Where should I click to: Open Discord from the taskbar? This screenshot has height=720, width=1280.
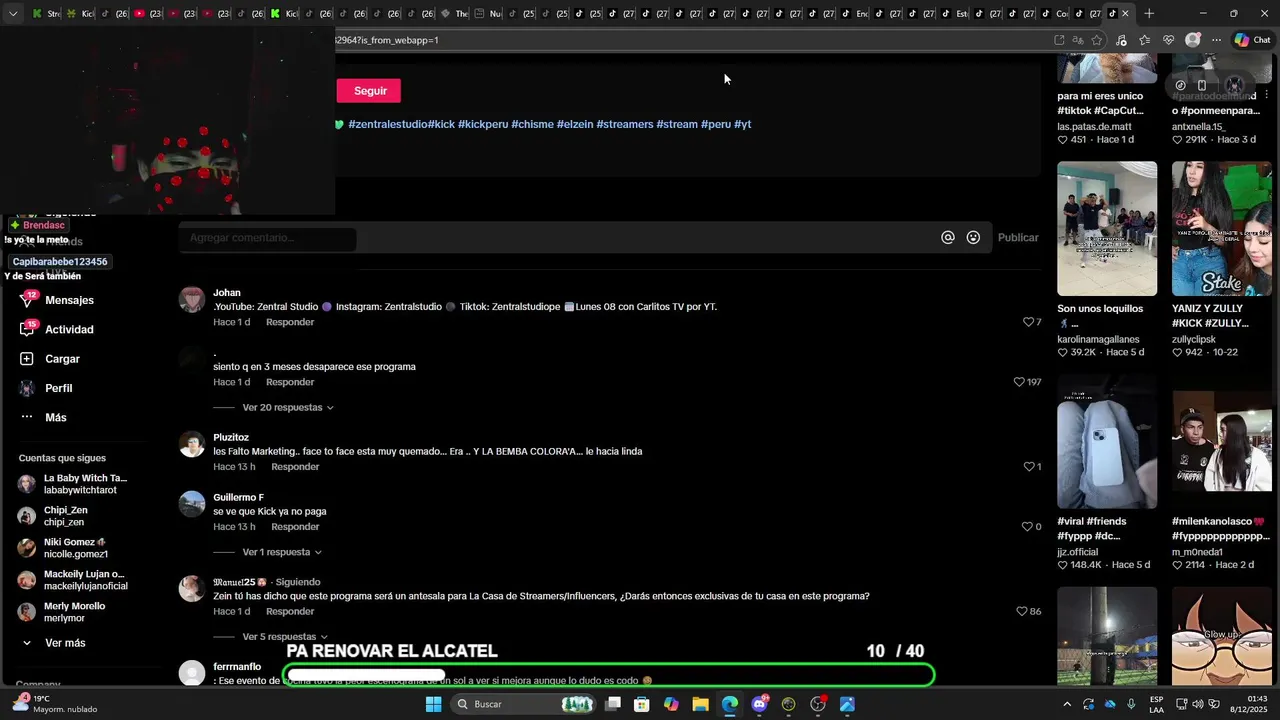point(759,704)
